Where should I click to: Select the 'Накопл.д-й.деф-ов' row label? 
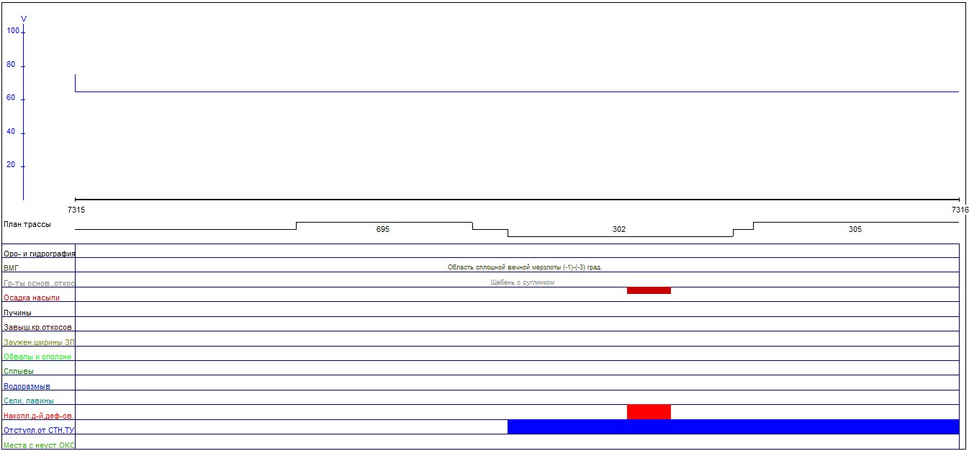[x=38, y=415]
